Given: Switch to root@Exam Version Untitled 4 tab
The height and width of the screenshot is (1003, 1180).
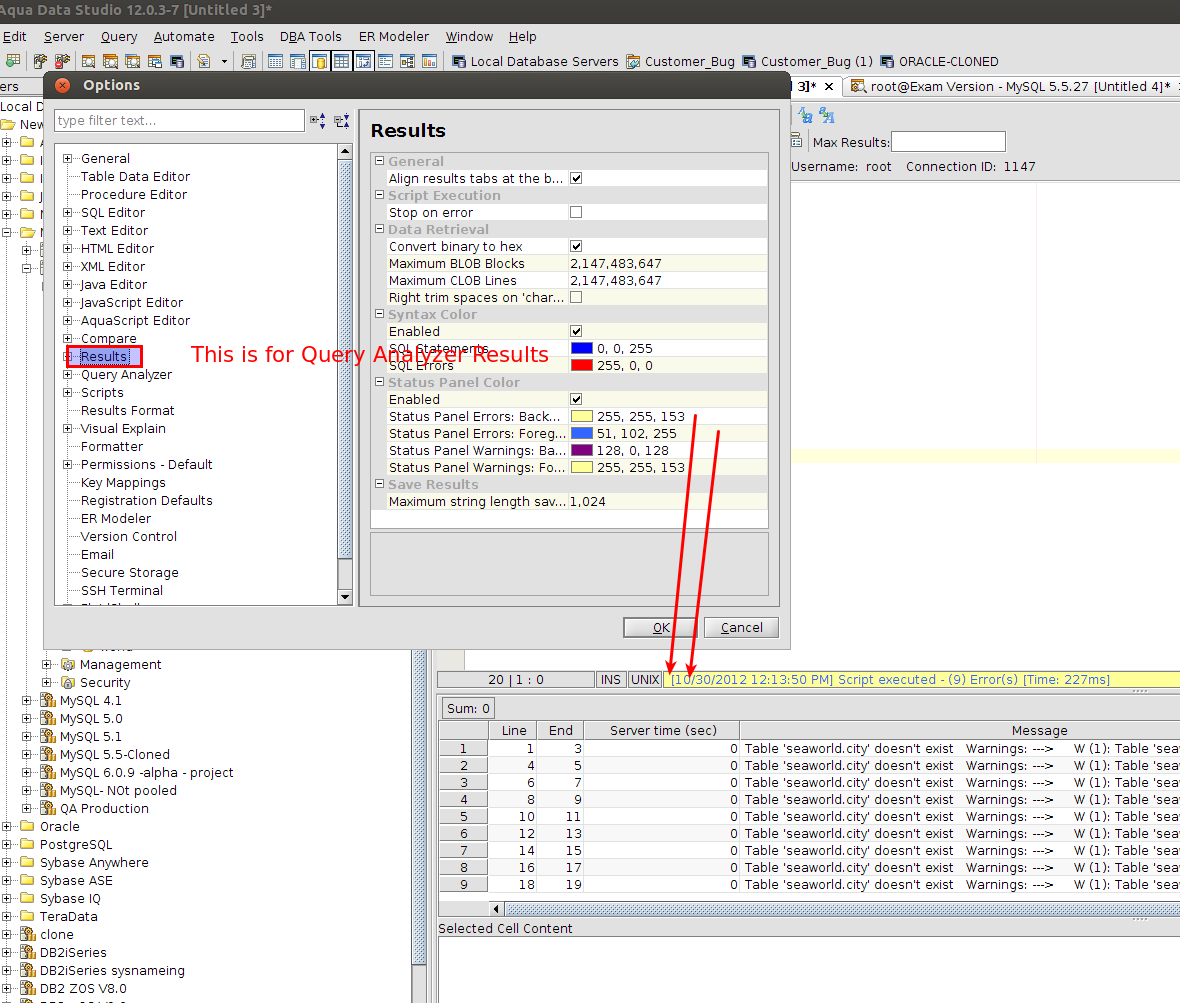Looking at the screenshot, I should coord(1011,87).
